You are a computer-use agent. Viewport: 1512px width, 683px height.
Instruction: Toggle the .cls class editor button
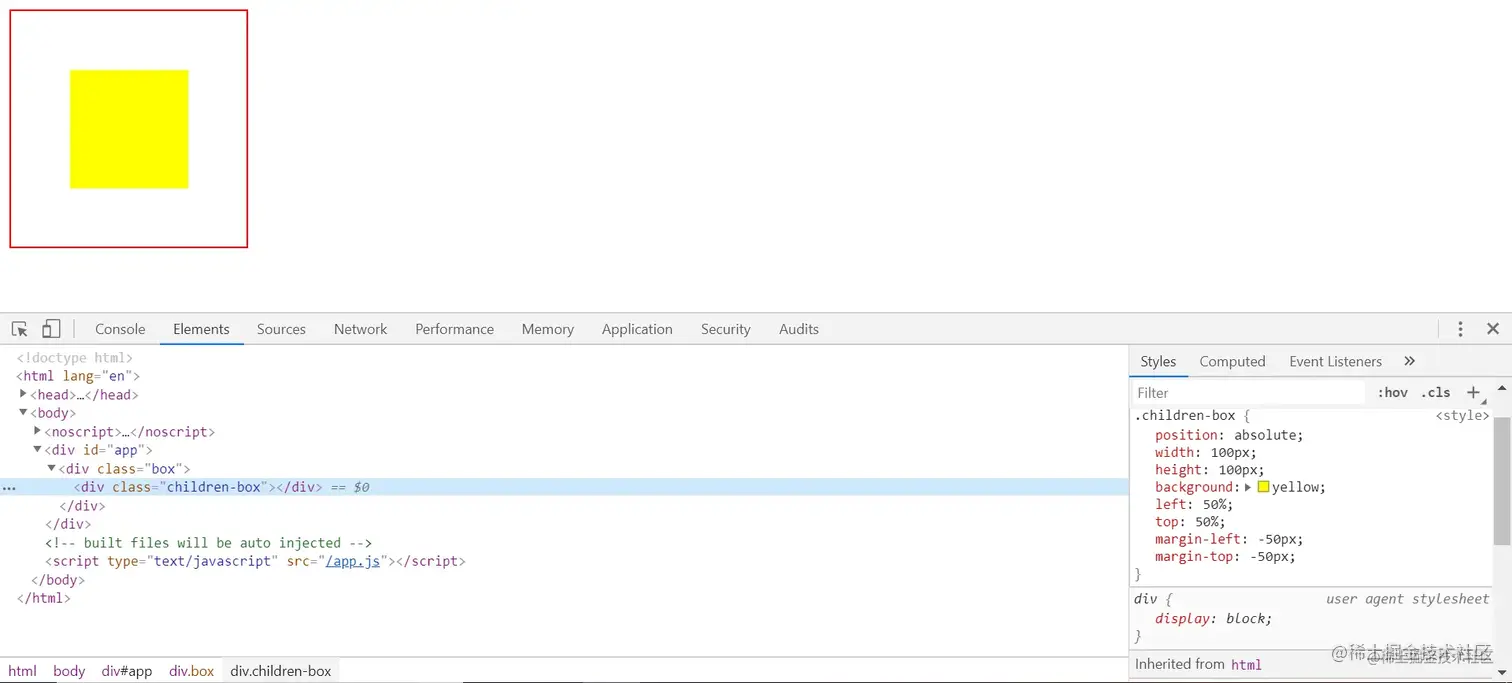[x=1435, y=393]
